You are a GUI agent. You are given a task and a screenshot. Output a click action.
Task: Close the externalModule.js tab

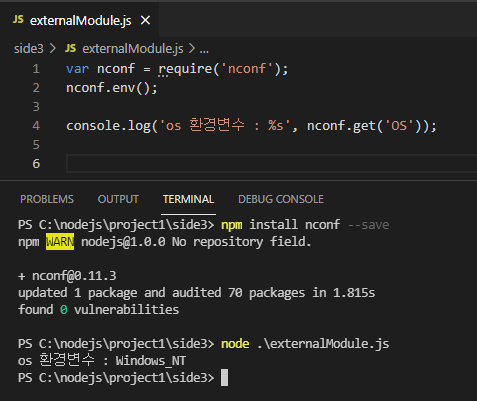pyautogui.click(x=145, y=20)
